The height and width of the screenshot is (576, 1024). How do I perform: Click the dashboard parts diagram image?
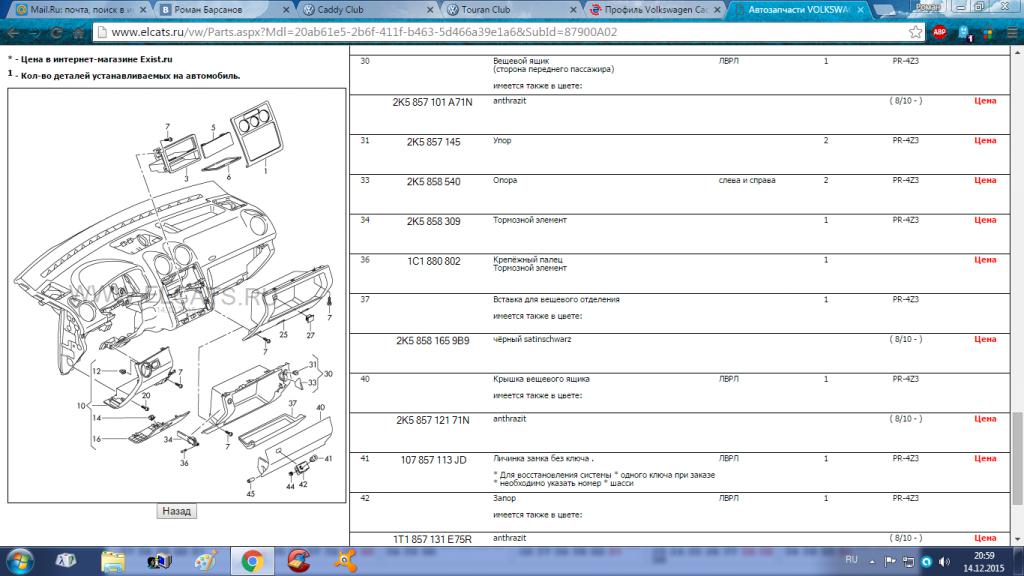pos(177,296)
